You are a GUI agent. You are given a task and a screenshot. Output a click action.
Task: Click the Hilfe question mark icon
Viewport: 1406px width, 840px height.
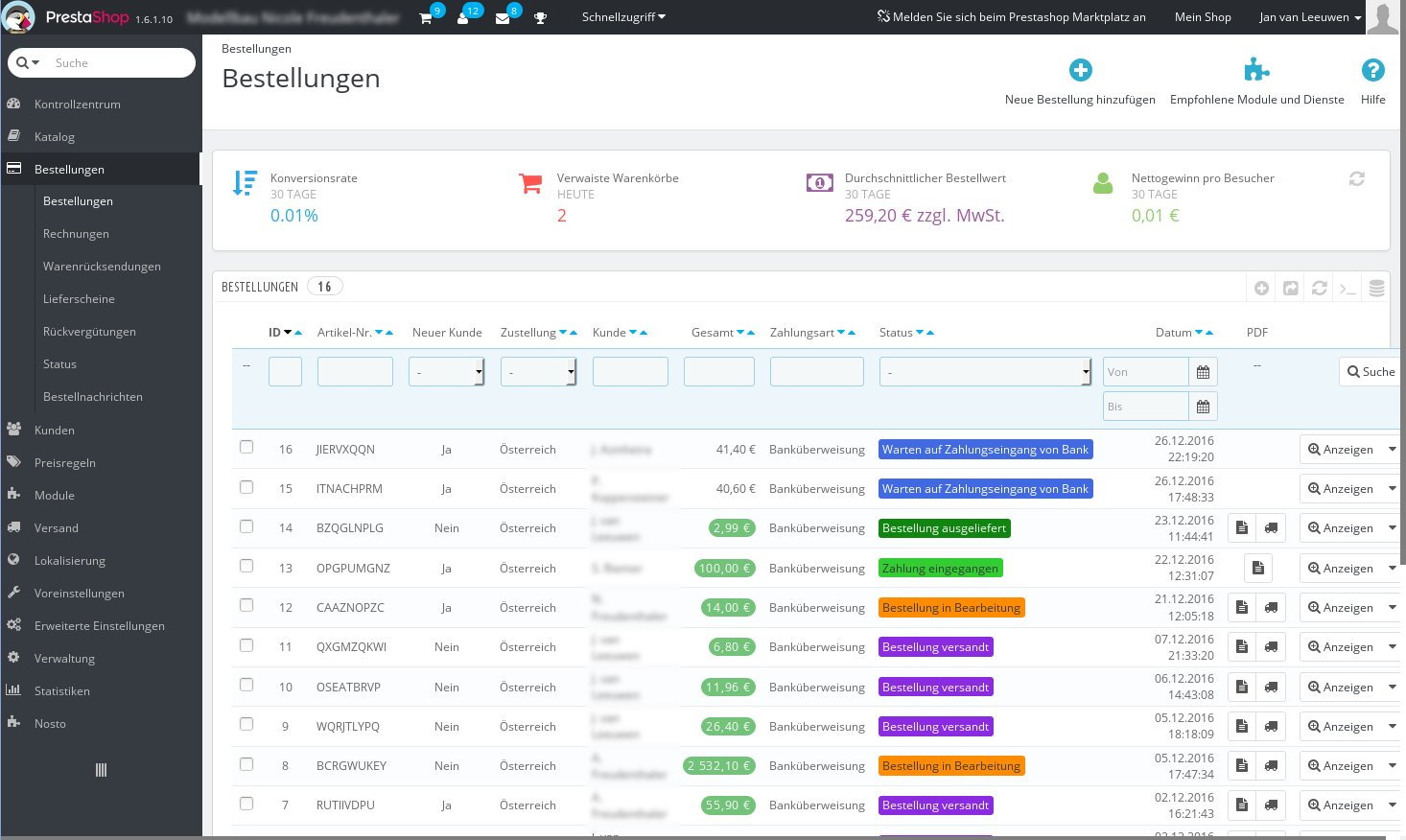click(x=1372, y=70)
